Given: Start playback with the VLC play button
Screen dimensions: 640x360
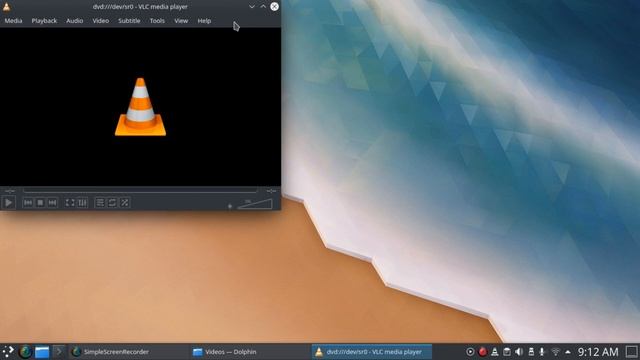Looking at the screenshot, I should (x=9, y=202).
